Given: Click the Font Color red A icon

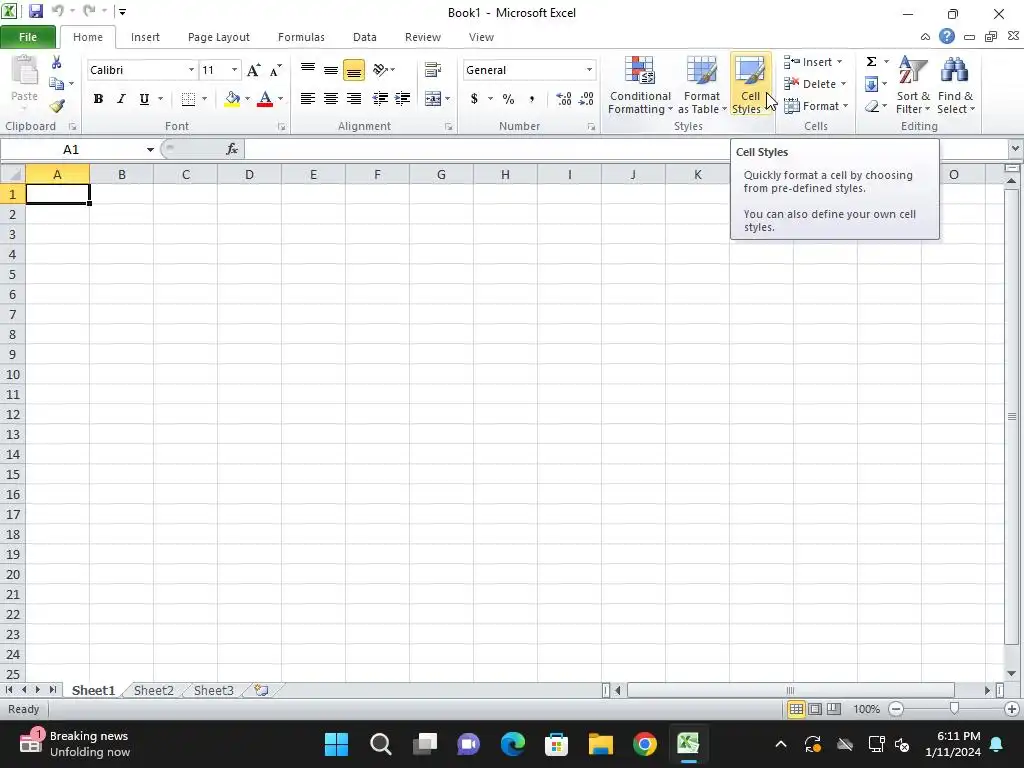Looking at the screenshot, I should pyautogui.click(x=264, y=99).
